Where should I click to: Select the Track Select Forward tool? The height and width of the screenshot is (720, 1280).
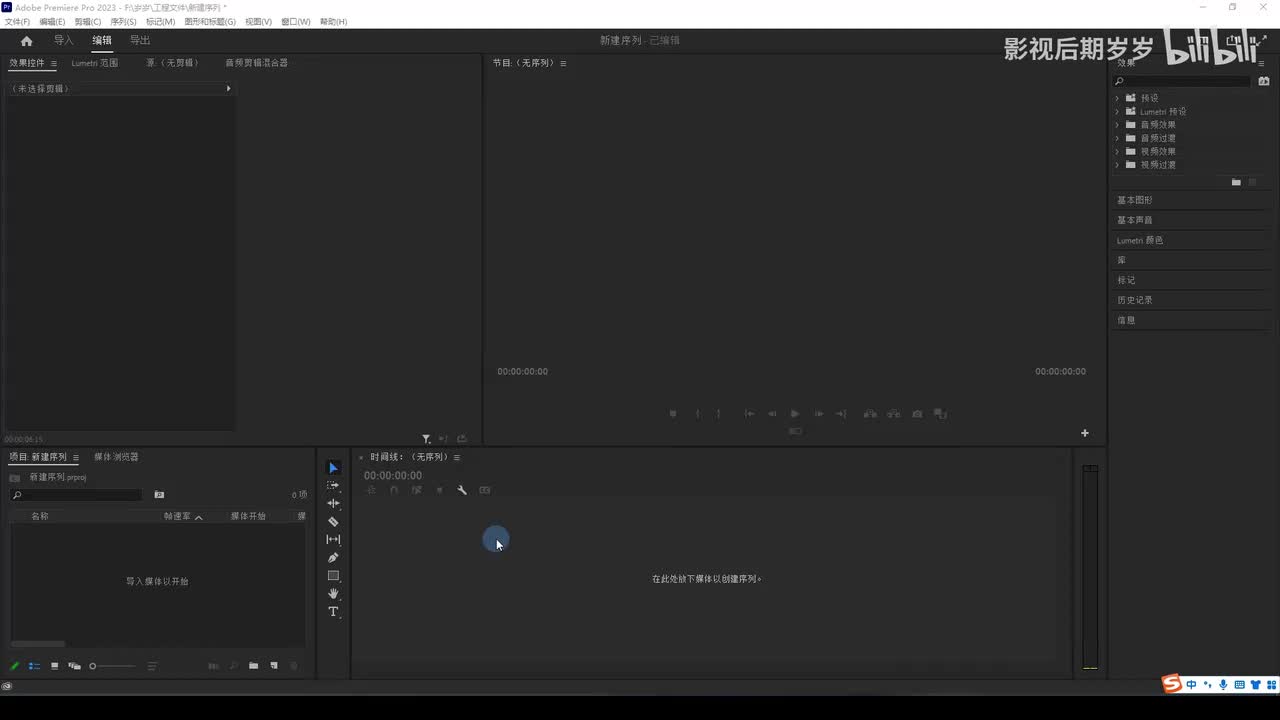tap(333, 485)
